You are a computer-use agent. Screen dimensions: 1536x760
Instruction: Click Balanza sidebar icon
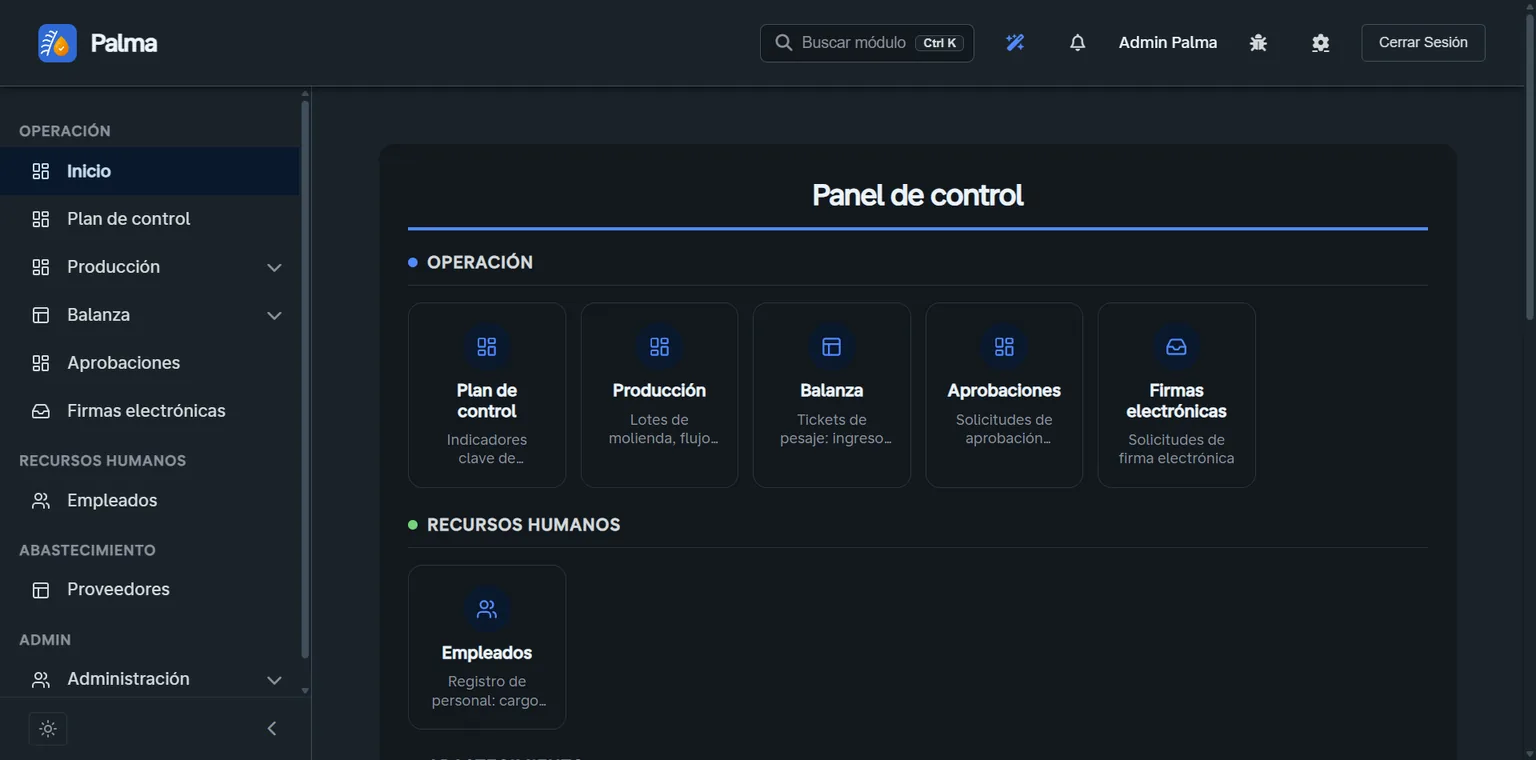click(x=41, y=315)
